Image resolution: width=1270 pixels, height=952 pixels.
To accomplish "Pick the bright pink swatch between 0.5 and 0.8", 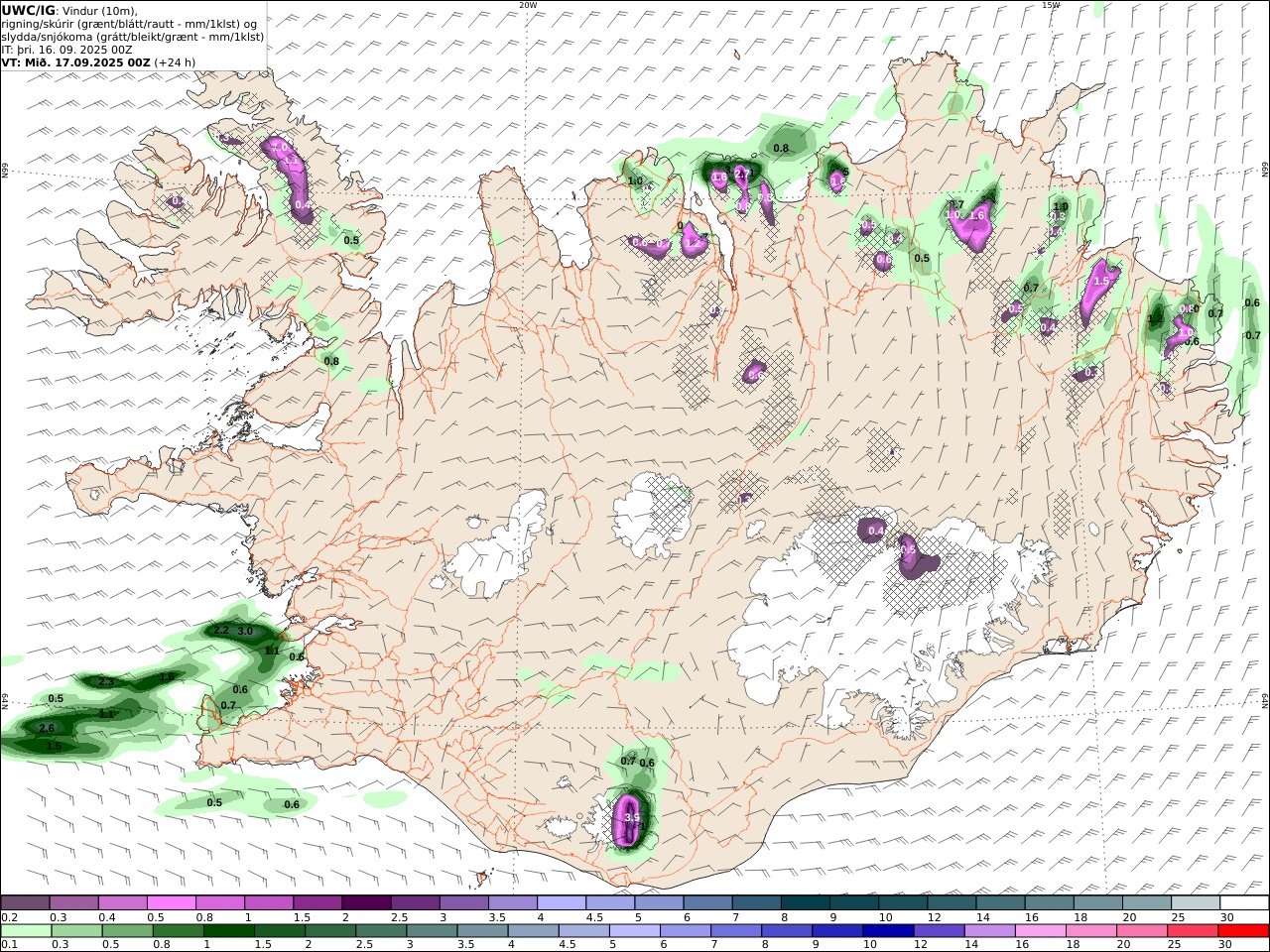I will (171, 902).
